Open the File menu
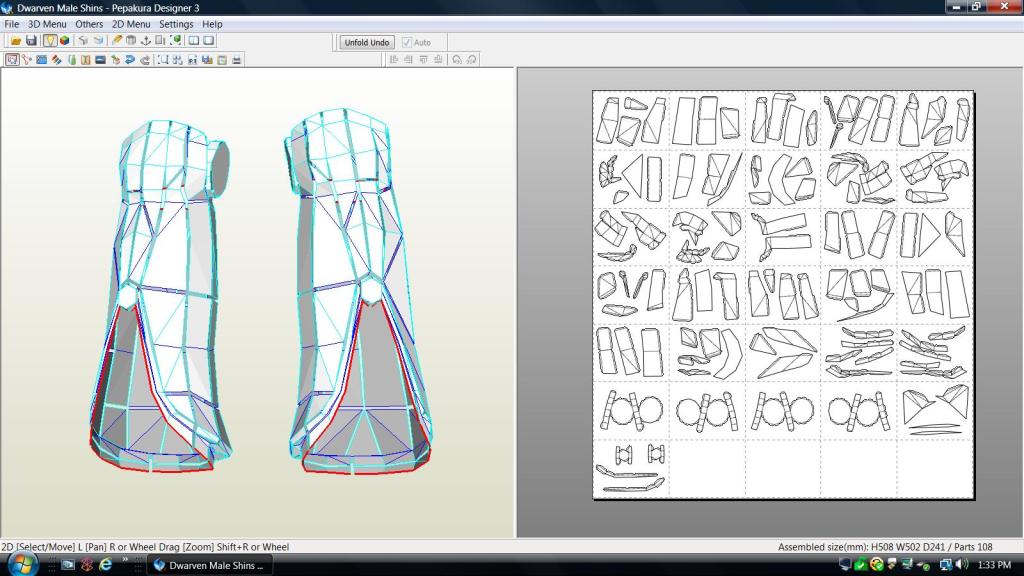Viewport: 1024px width, 576px height. click(12, 24)
